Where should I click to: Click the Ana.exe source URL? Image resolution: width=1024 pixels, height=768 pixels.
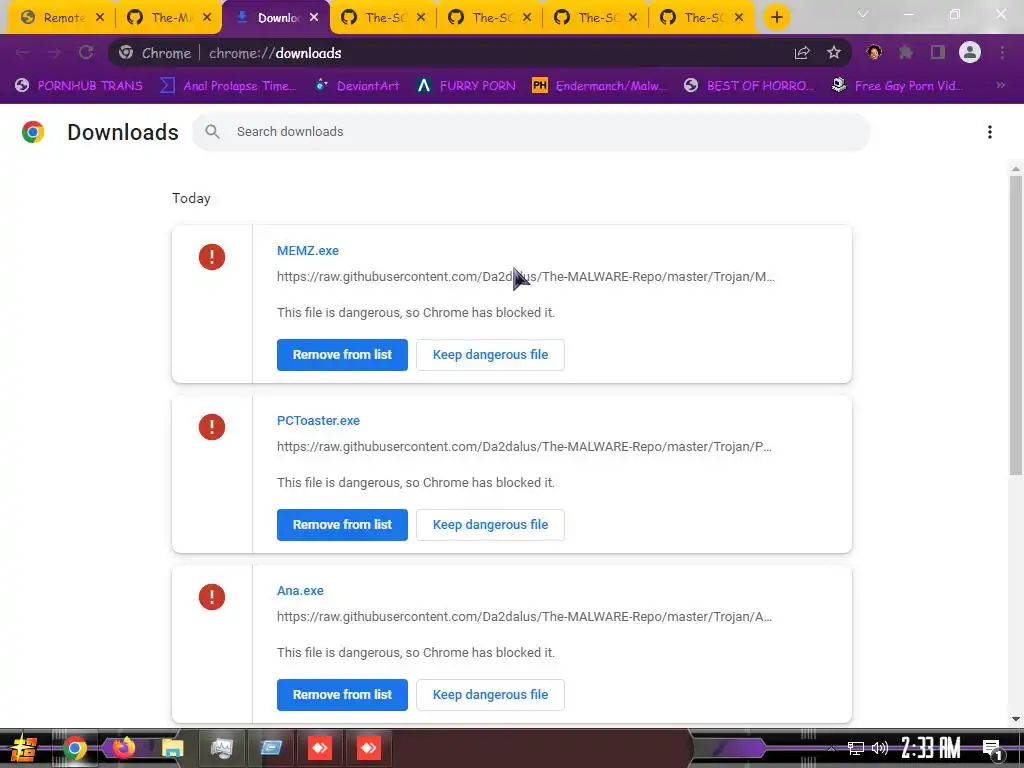[524, 616]
